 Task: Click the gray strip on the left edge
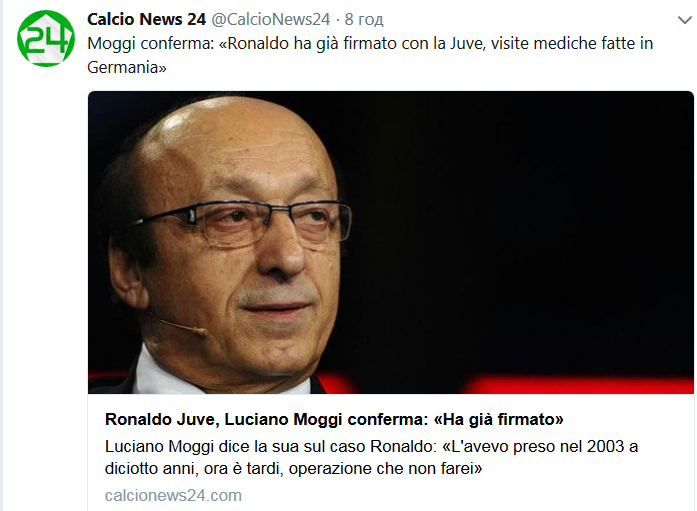coord(1,256)
